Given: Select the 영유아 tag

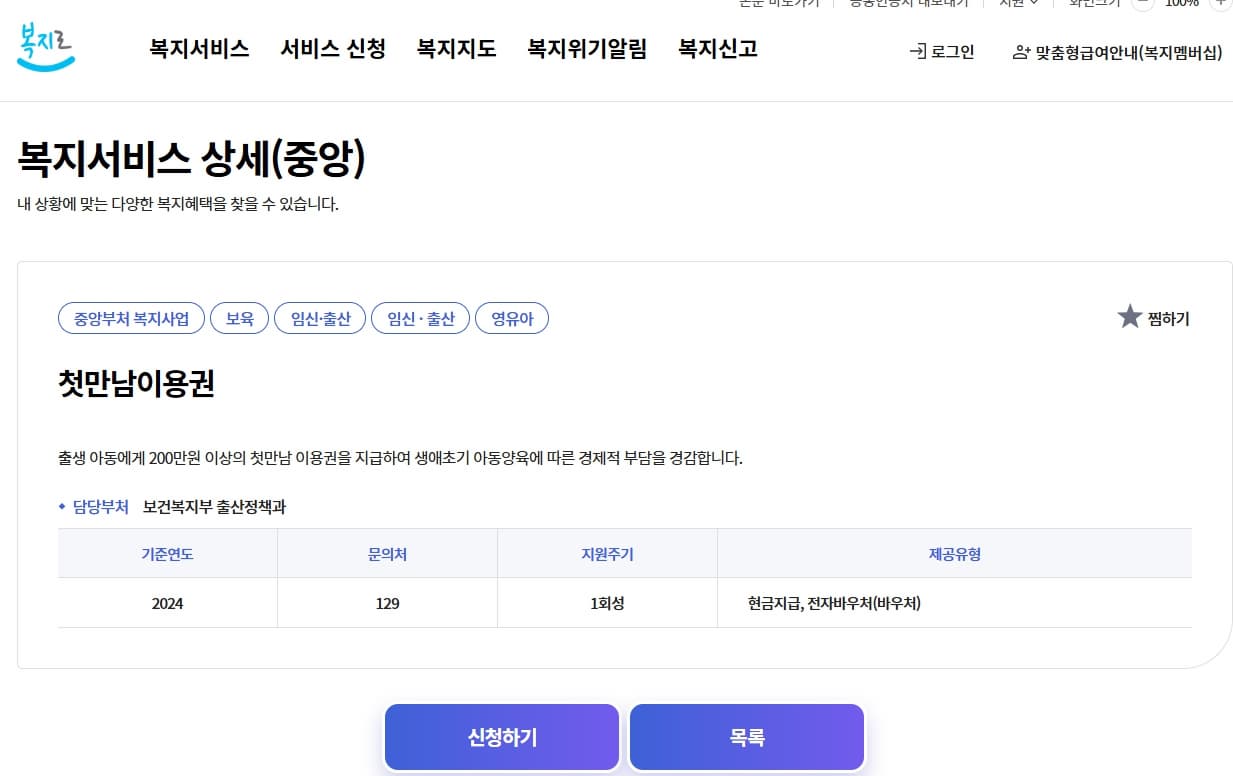Looking at the screenshot, I should tap(512, 318).
